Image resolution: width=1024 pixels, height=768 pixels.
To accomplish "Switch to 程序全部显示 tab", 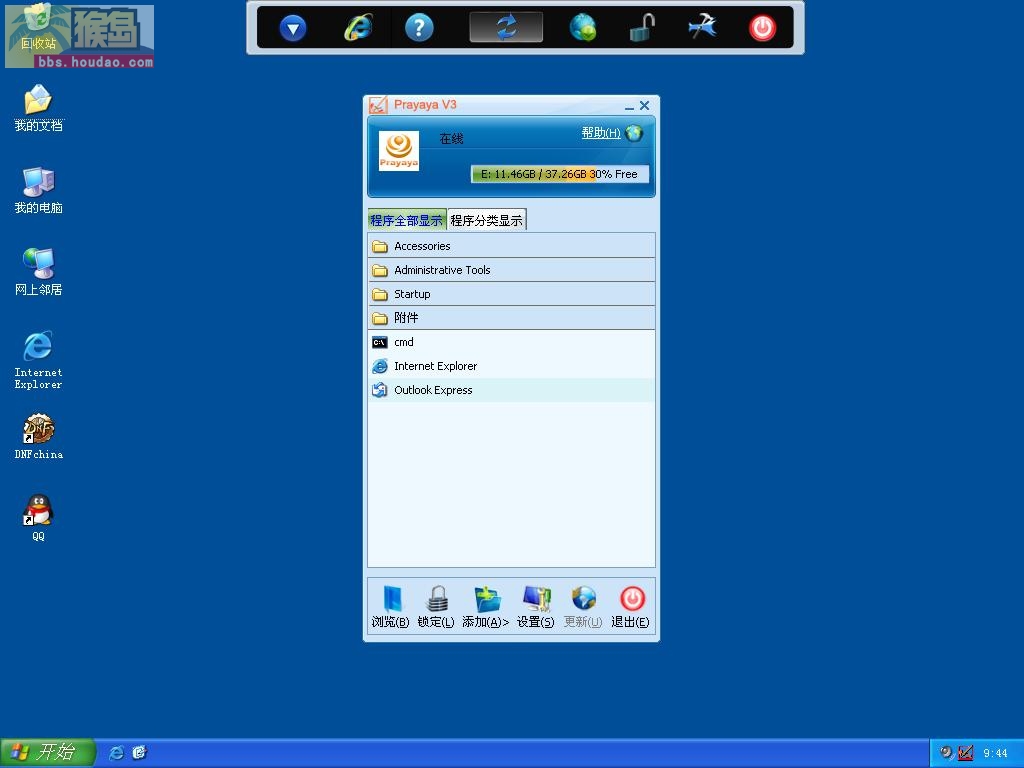I will tap(407, 220).
